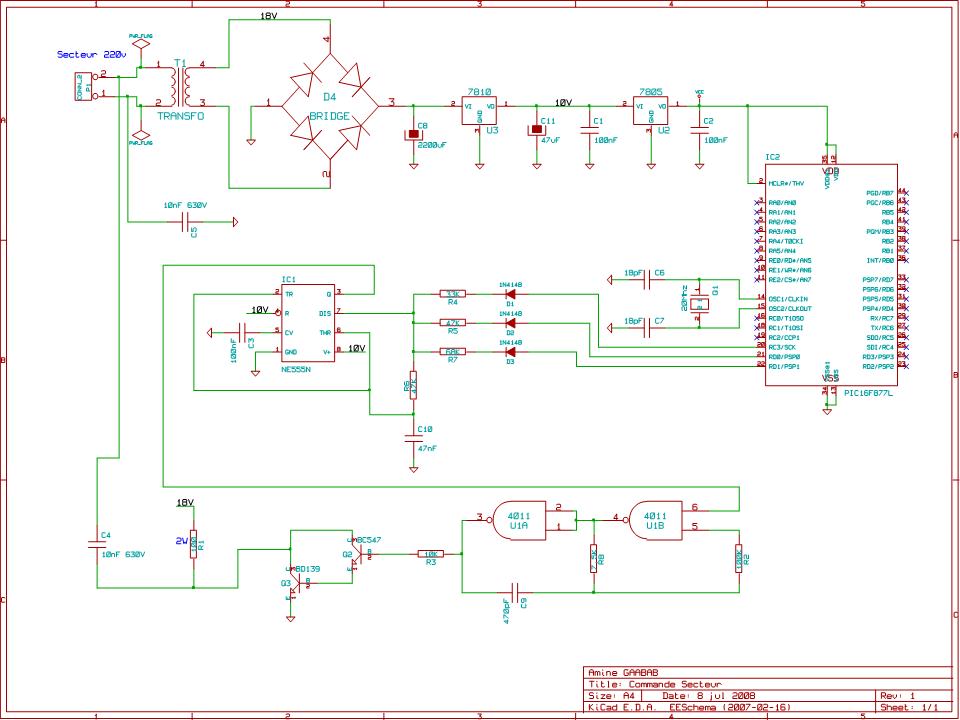960x720 pixels.
Task: Click the upper PWR_FLAG symbol
Action: pyautogui.click(x=141, y=43)
